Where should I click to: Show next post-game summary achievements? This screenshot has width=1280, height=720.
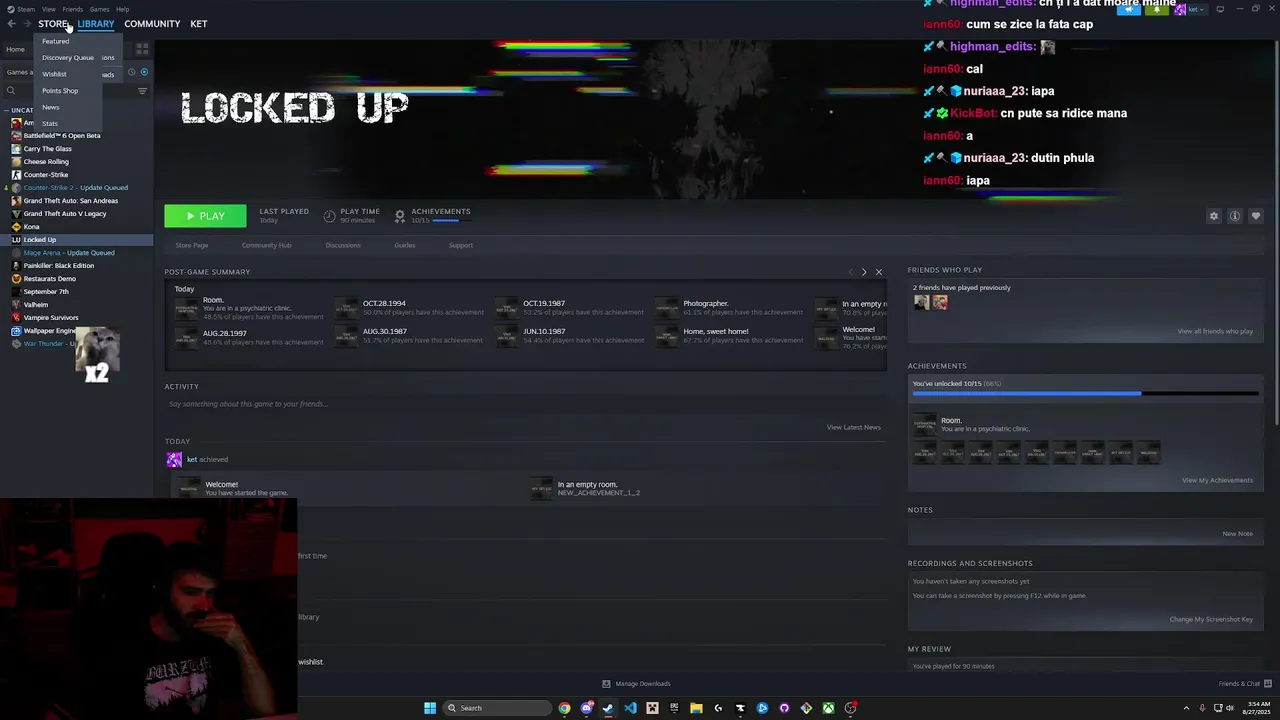click(x=864, y=272)
